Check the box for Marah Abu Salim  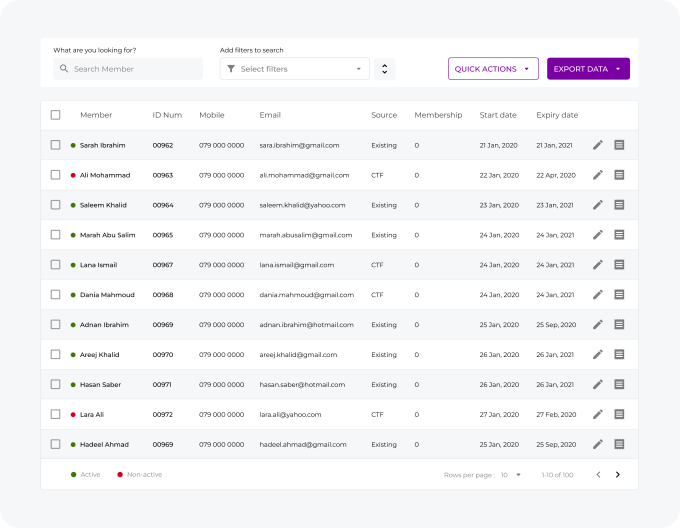tap(56, 235)
